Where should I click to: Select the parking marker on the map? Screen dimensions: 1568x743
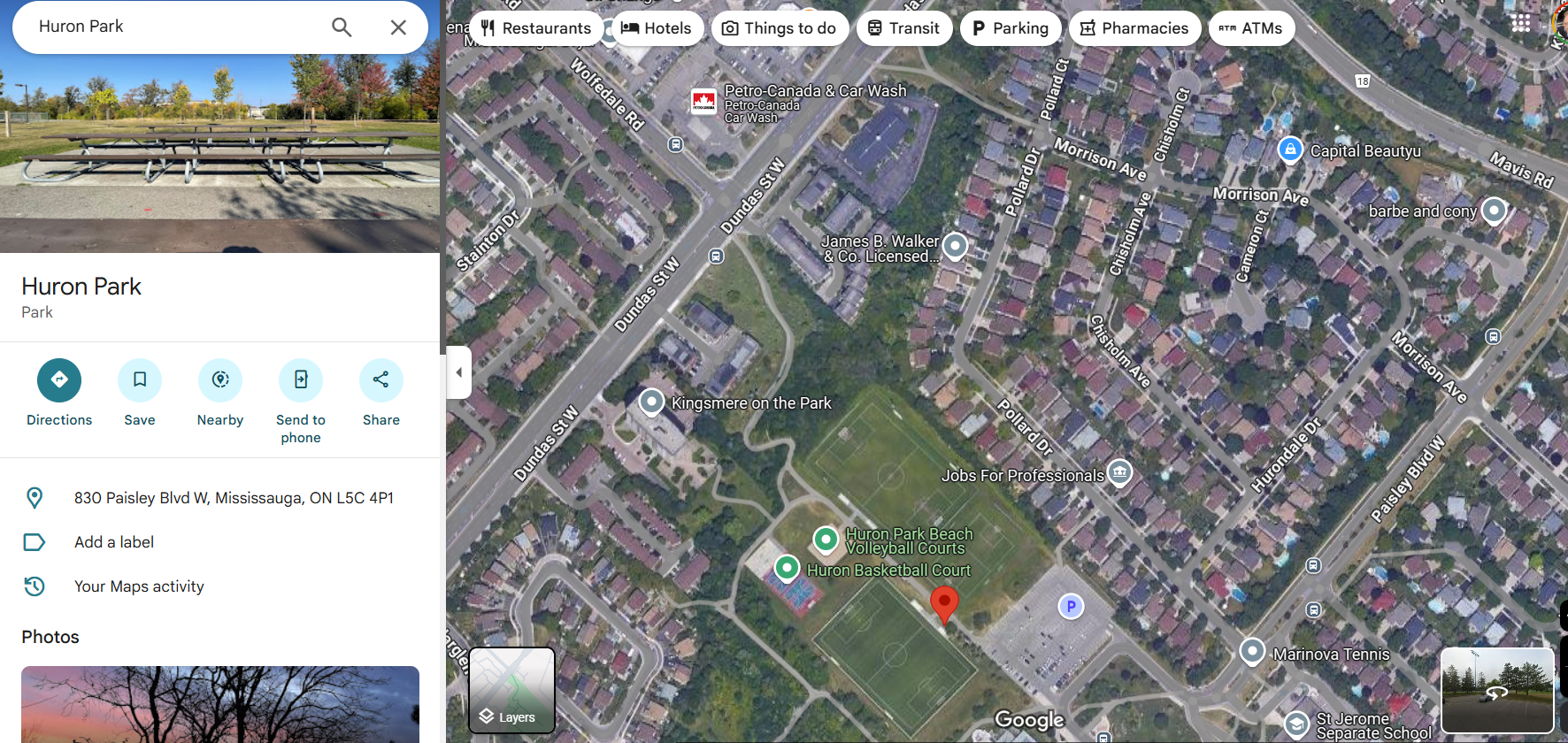pyautogui.click(x=1071, y=607)
